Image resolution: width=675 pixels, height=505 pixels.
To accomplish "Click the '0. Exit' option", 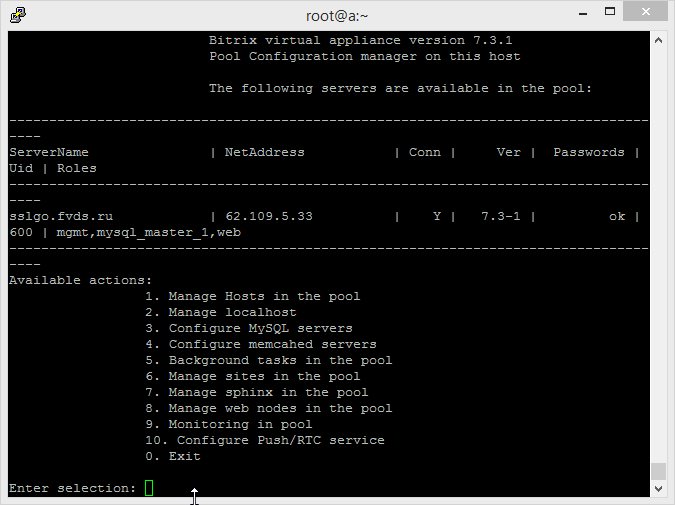I will (173, 456).
